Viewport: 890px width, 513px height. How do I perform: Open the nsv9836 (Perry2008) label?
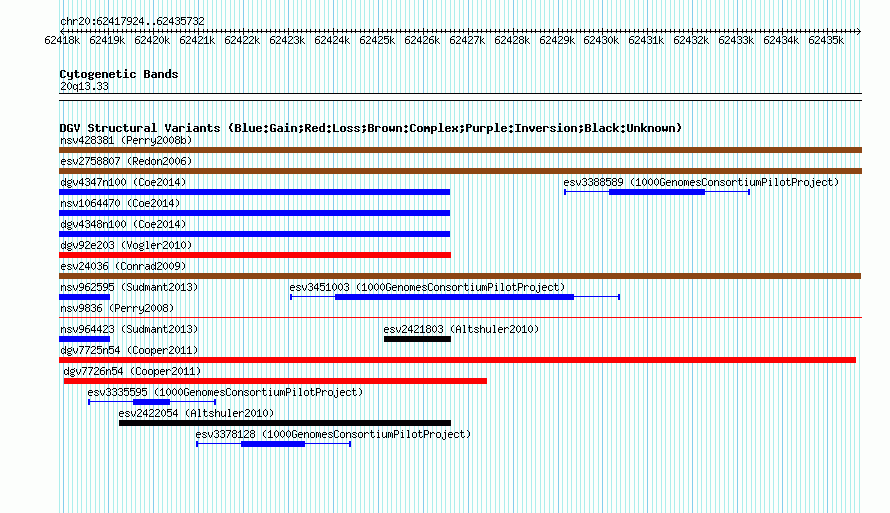coord(117,308)
